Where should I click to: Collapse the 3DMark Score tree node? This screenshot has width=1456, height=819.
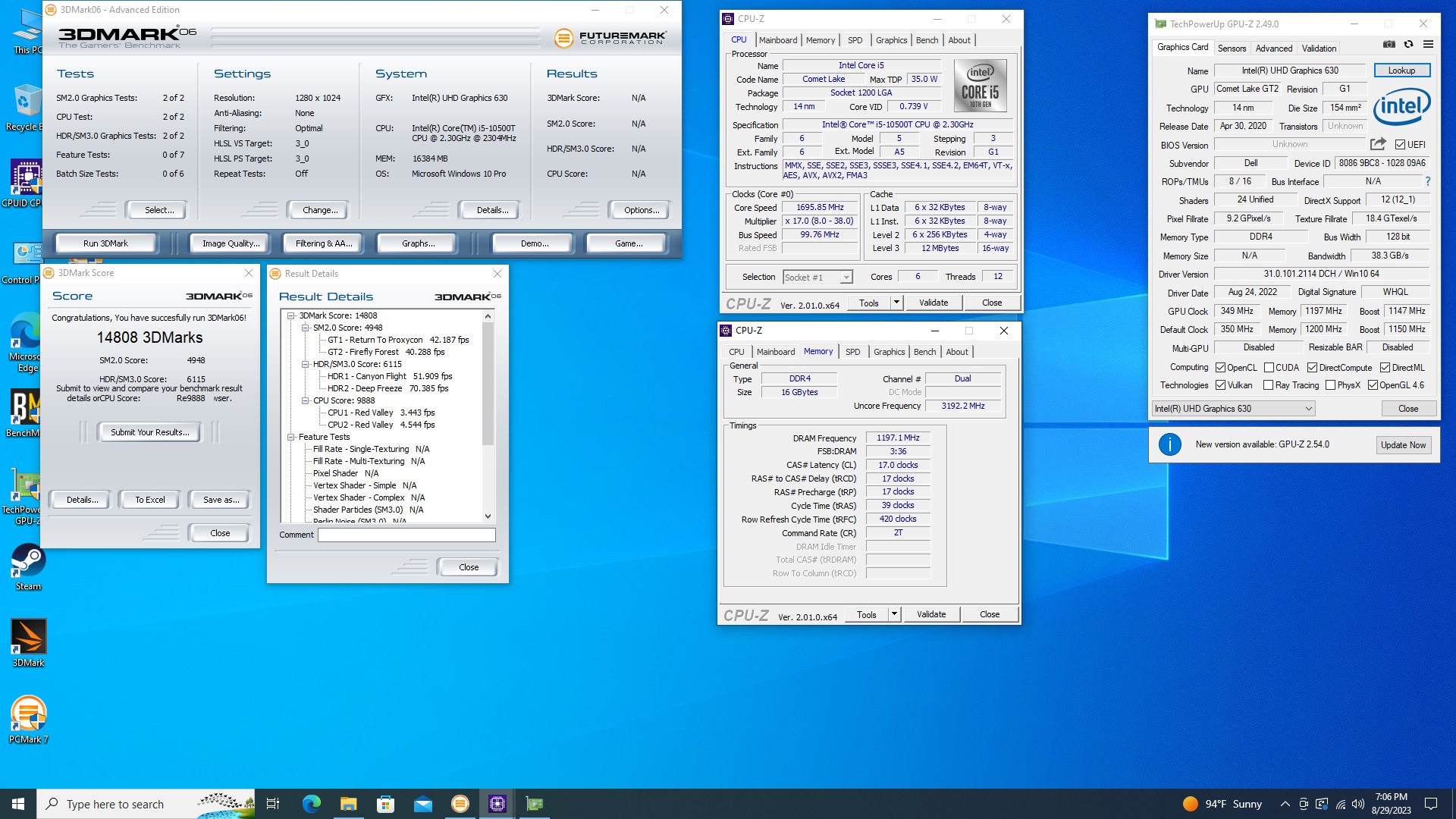(x=291, y=315)
